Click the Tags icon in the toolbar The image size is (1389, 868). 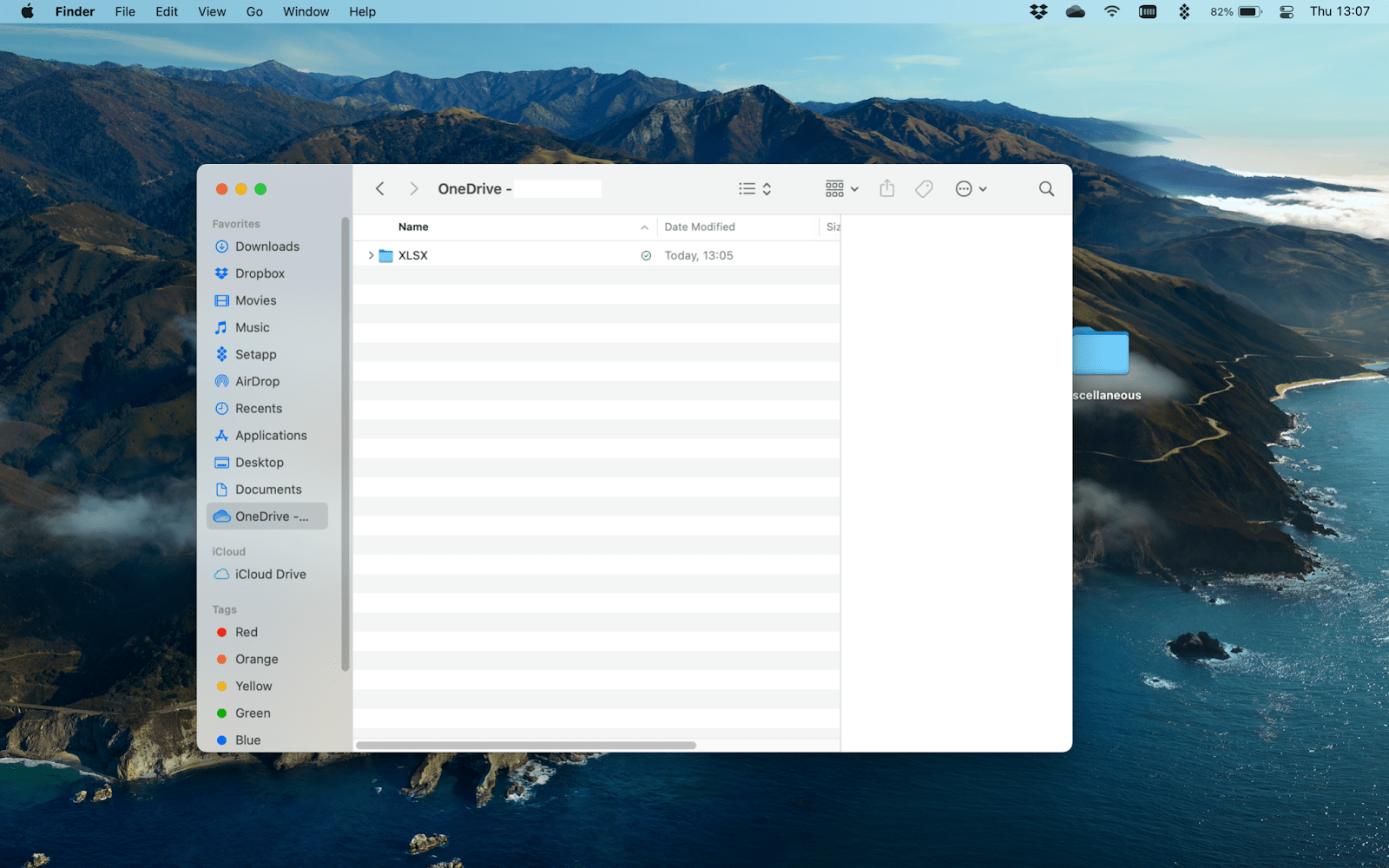click(923, 188)
